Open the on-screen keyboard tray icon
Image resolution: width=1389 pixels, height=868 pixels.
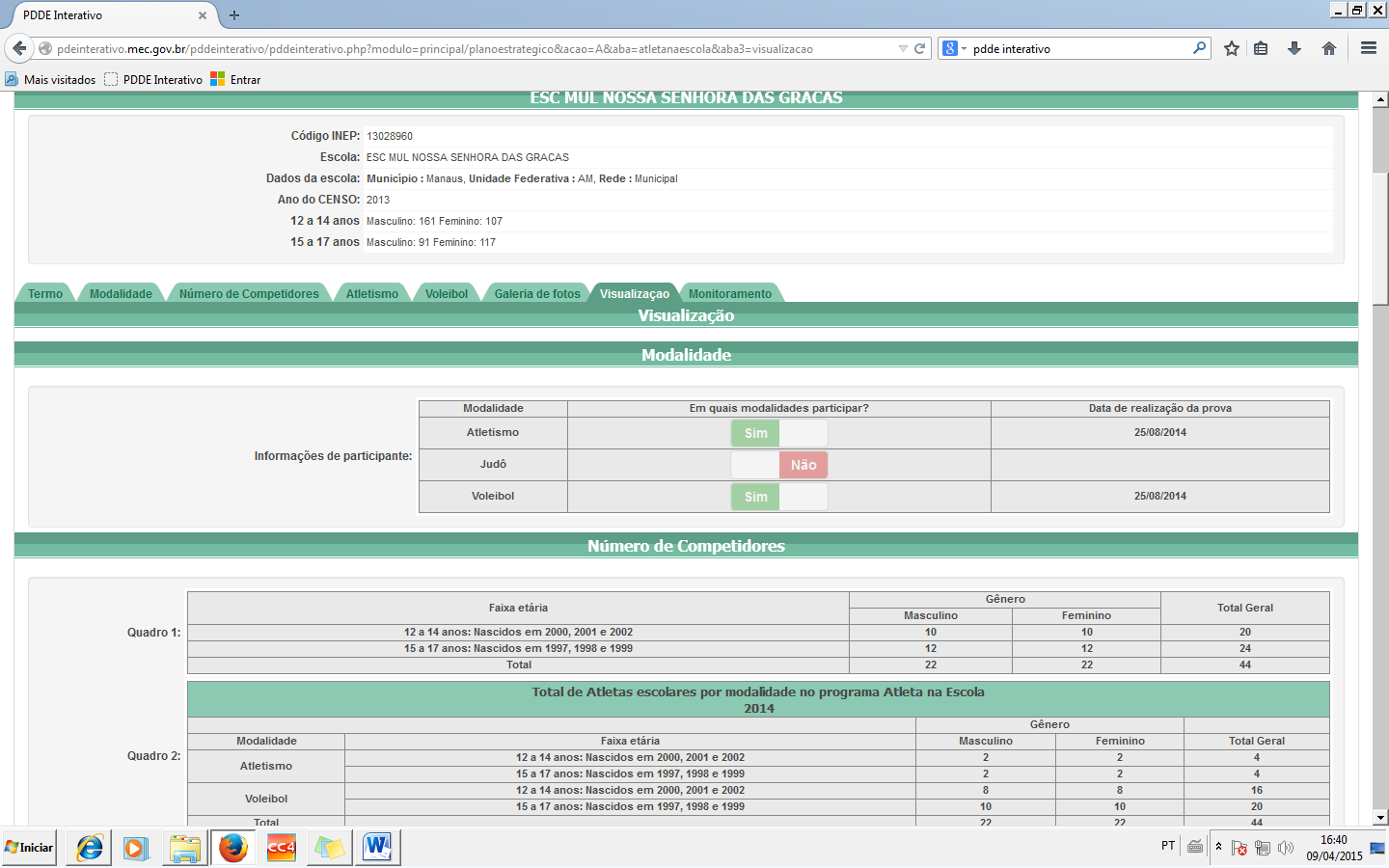click(1195, 847)
